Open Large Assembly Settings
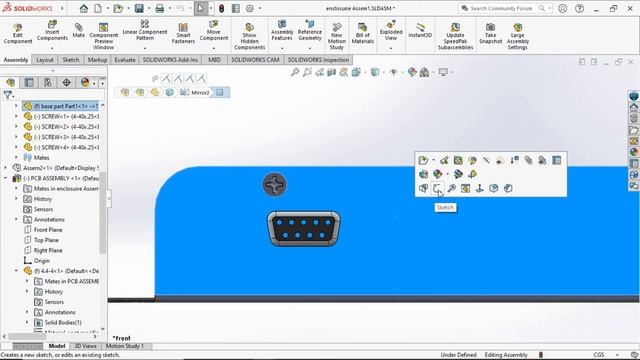Viewport: 640px width, 360px height. coord(518,37)
